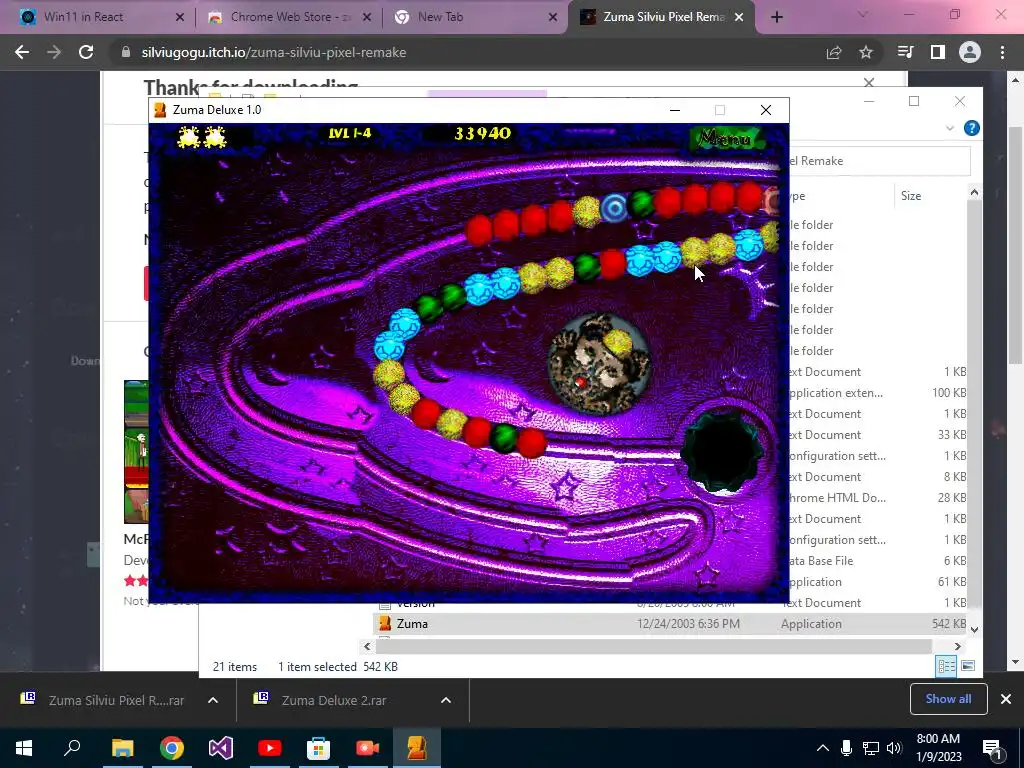Open Visual Studio from taskbar
The image size is (1024, 768).
pyautogui.click(x=221, y=748)
